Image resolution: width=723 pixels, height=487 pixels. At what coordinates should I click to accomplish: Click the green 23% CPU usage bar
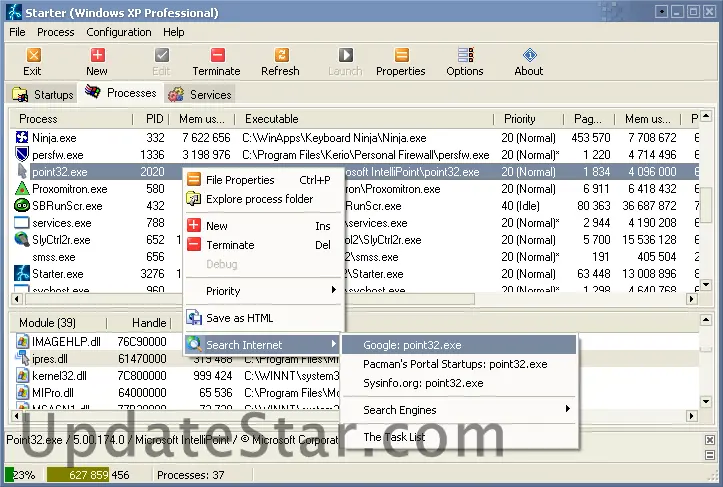click(x=9, y=475)
